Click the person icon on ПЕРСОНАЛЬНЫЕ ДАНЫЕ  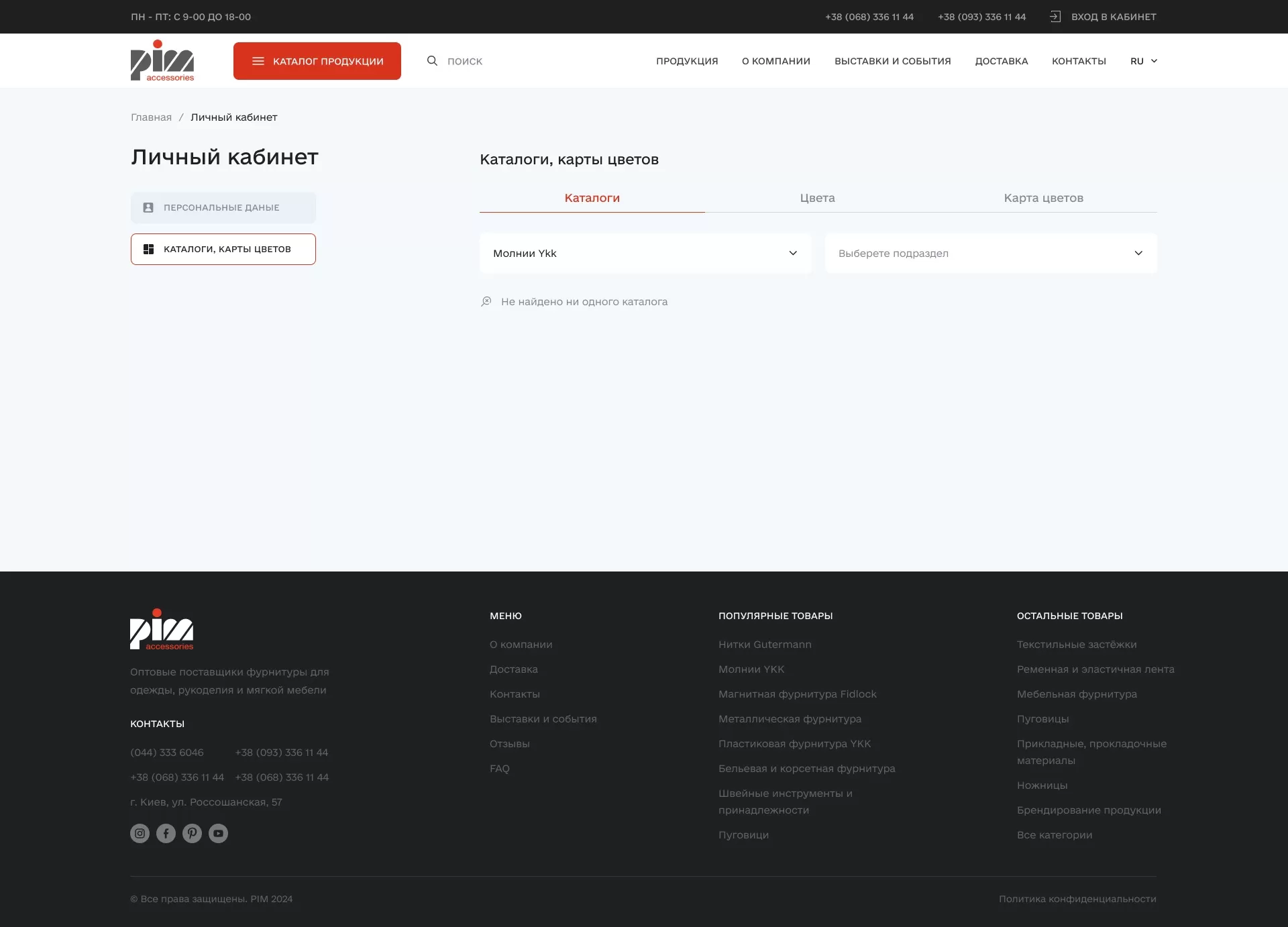point(148,207)
